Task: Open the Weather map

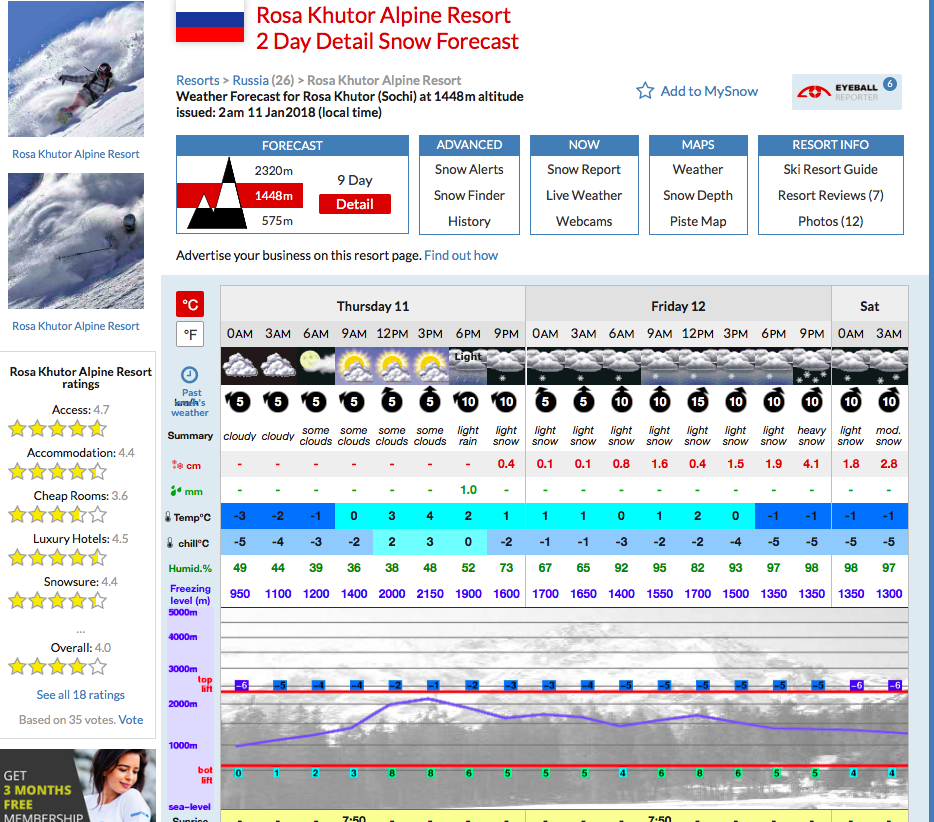Action: (x=698, y=170)
